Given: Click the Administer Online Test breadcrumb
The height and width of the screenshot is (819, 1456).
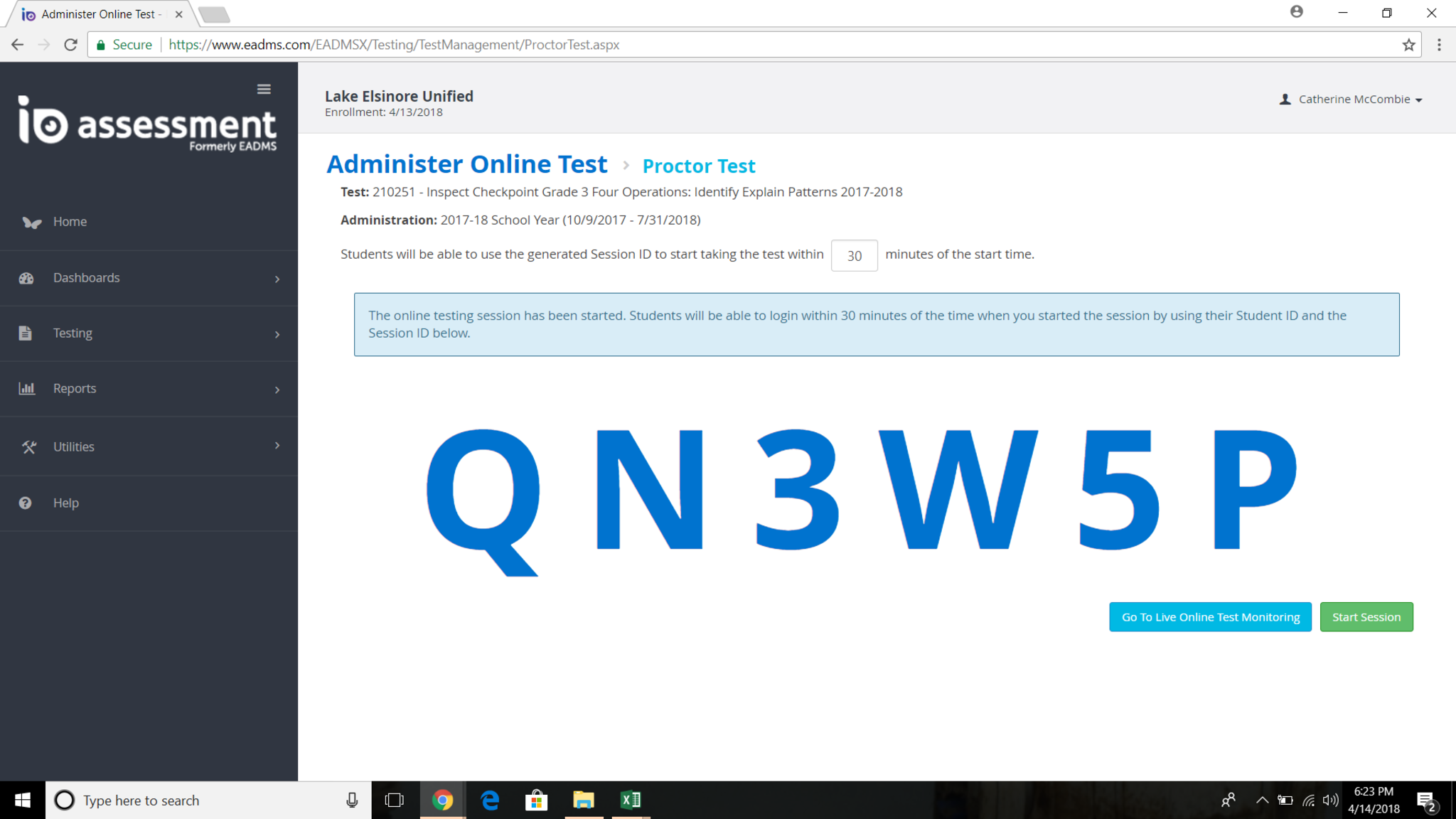Looking at the screenshot, I should click(x=466, y=164).
